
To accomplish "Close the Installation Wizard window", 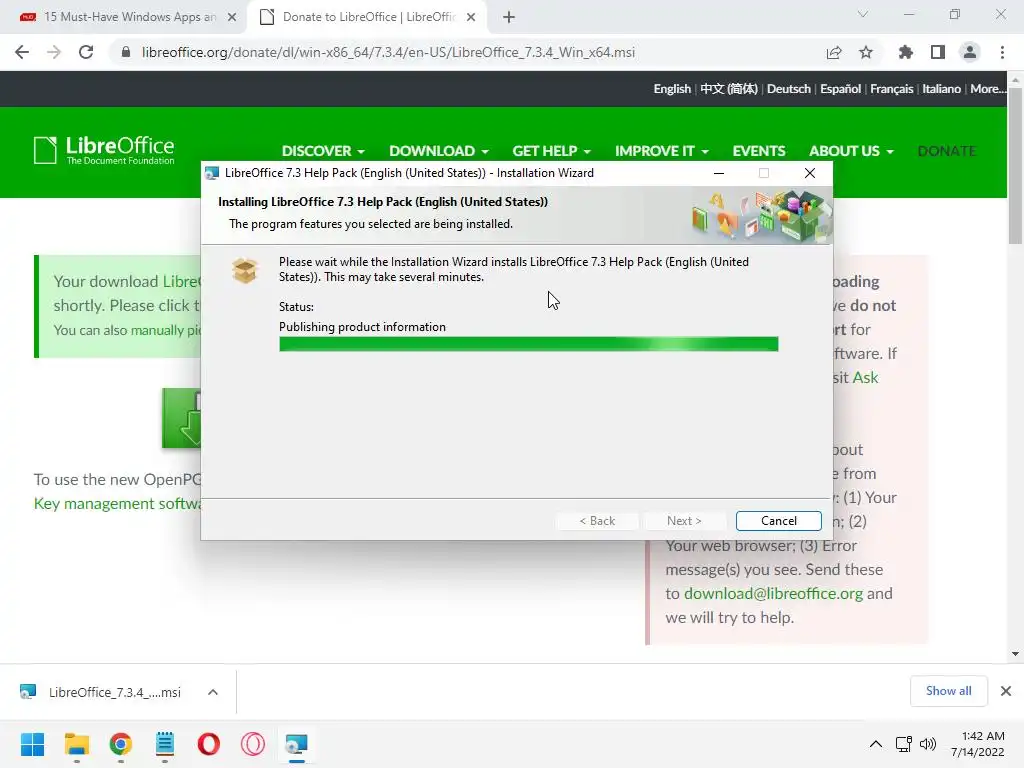I will coord(810,173).
